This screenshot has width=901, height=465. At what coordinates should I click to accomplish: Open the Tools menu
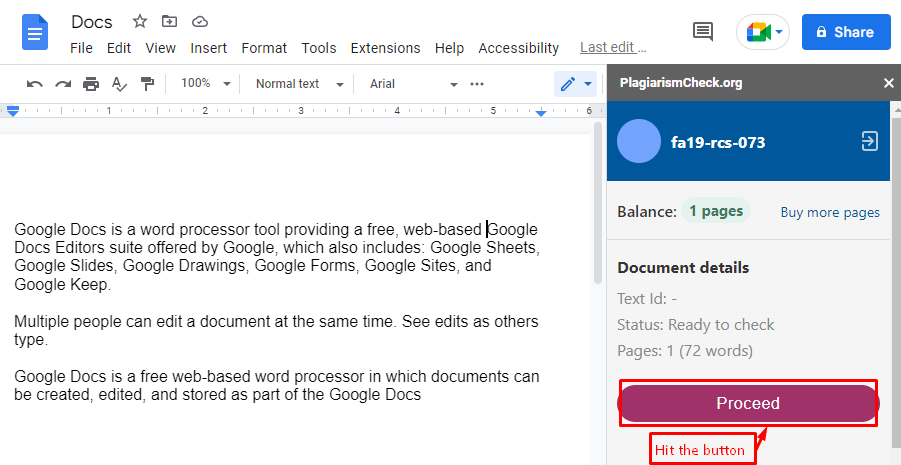(x=319, y=48)
